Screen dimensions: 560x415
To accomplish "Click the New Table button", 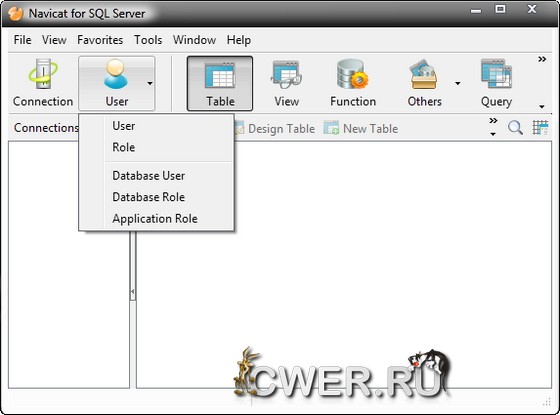I will [x=361, y=128].
